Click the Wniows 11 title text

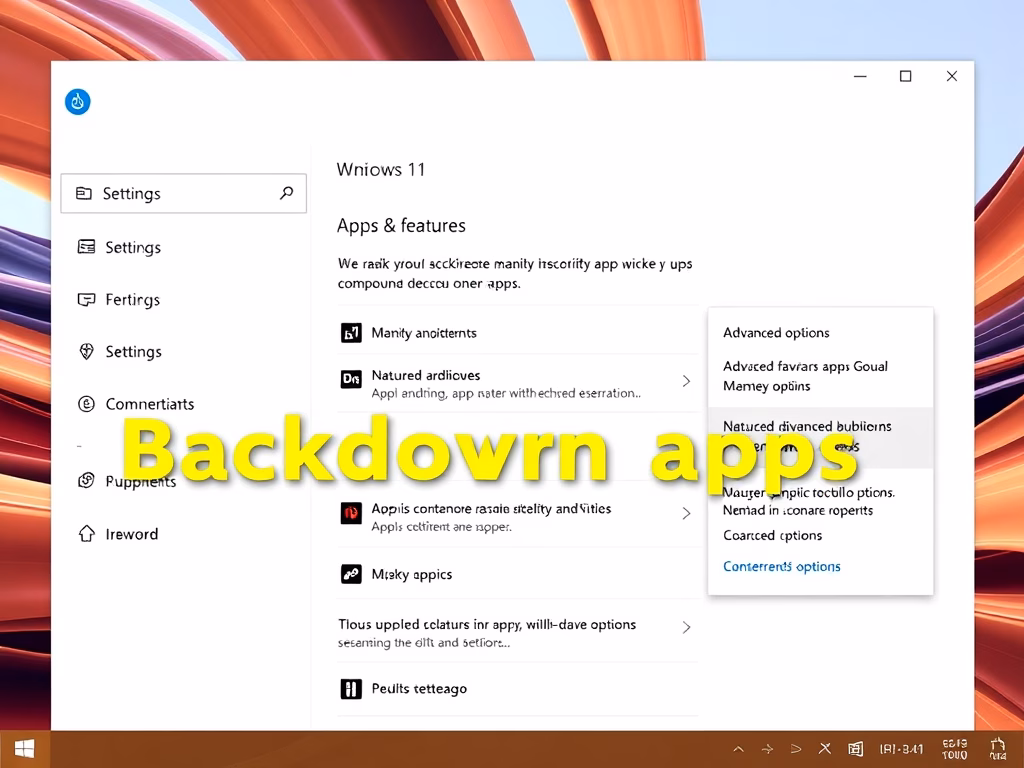[x=381, y=170]
